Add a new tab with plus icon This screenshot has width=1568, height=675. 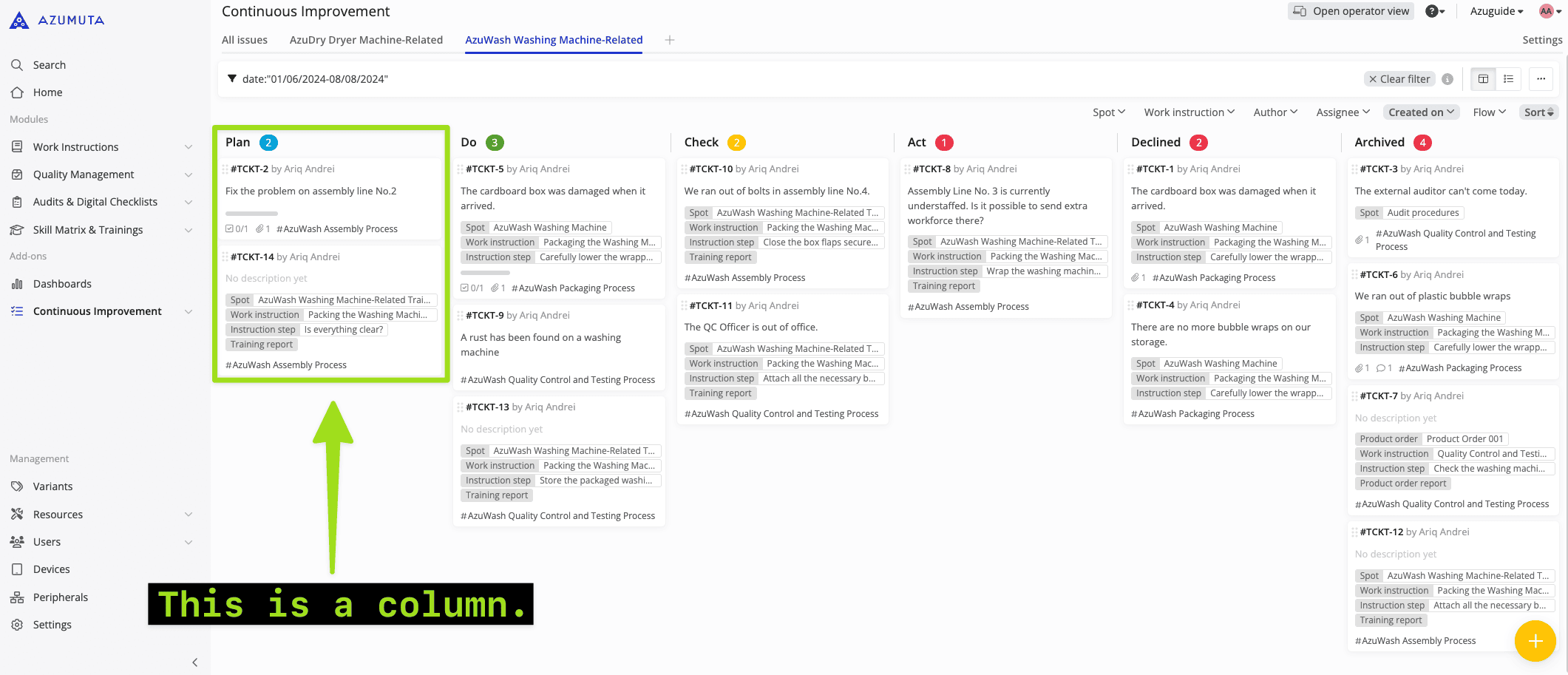(x=669, y=40)
